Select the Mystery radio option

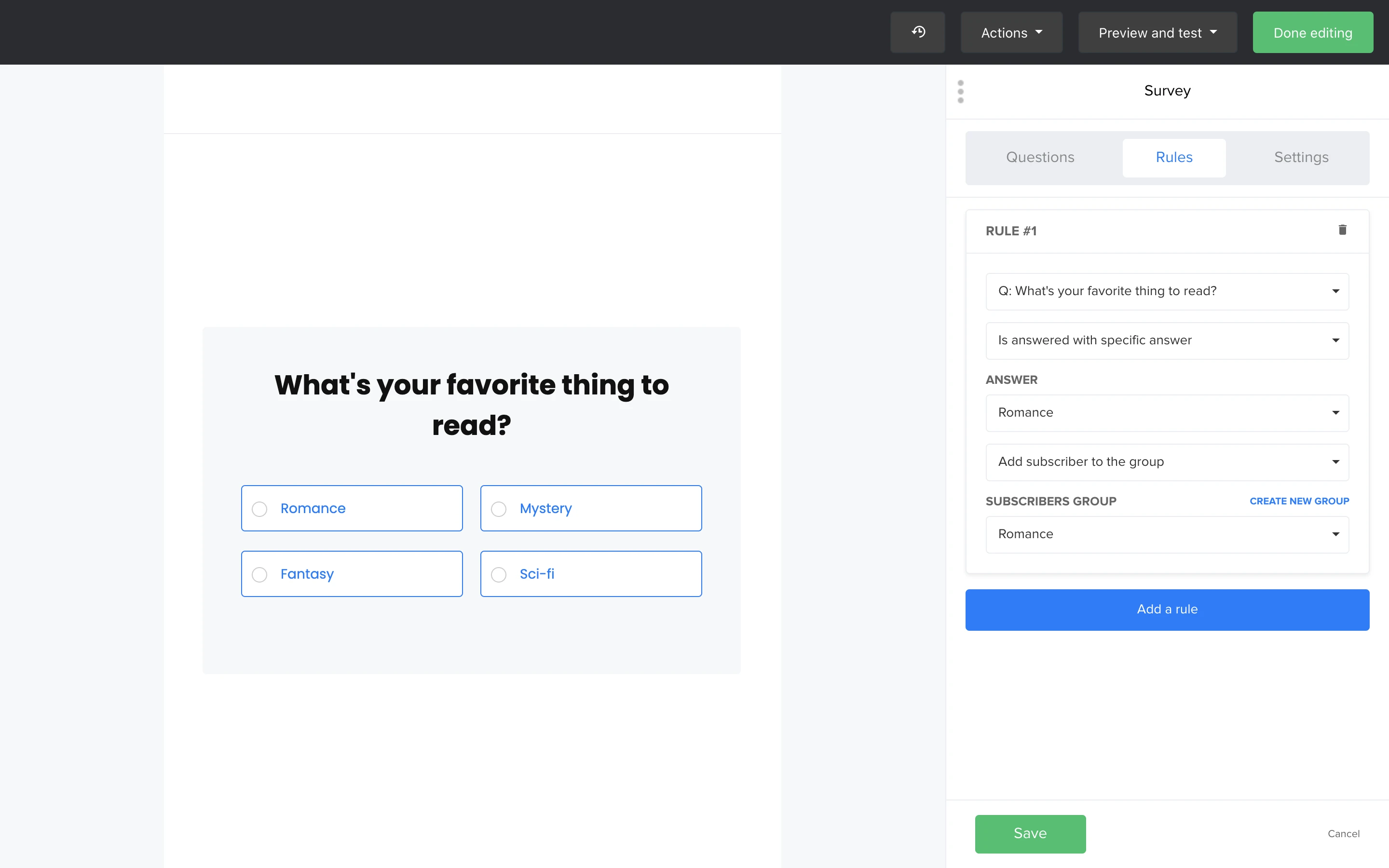coord(499,509)
